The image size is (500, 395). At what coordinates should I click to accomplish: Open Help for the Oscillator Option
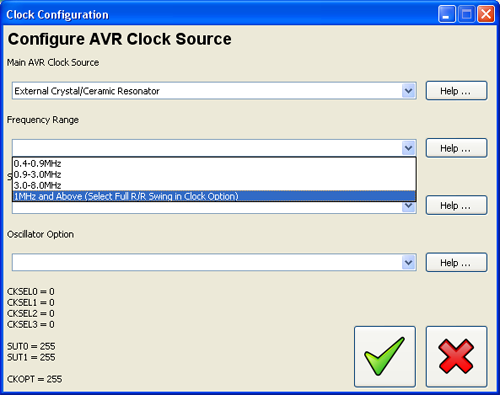coord(456,263)
